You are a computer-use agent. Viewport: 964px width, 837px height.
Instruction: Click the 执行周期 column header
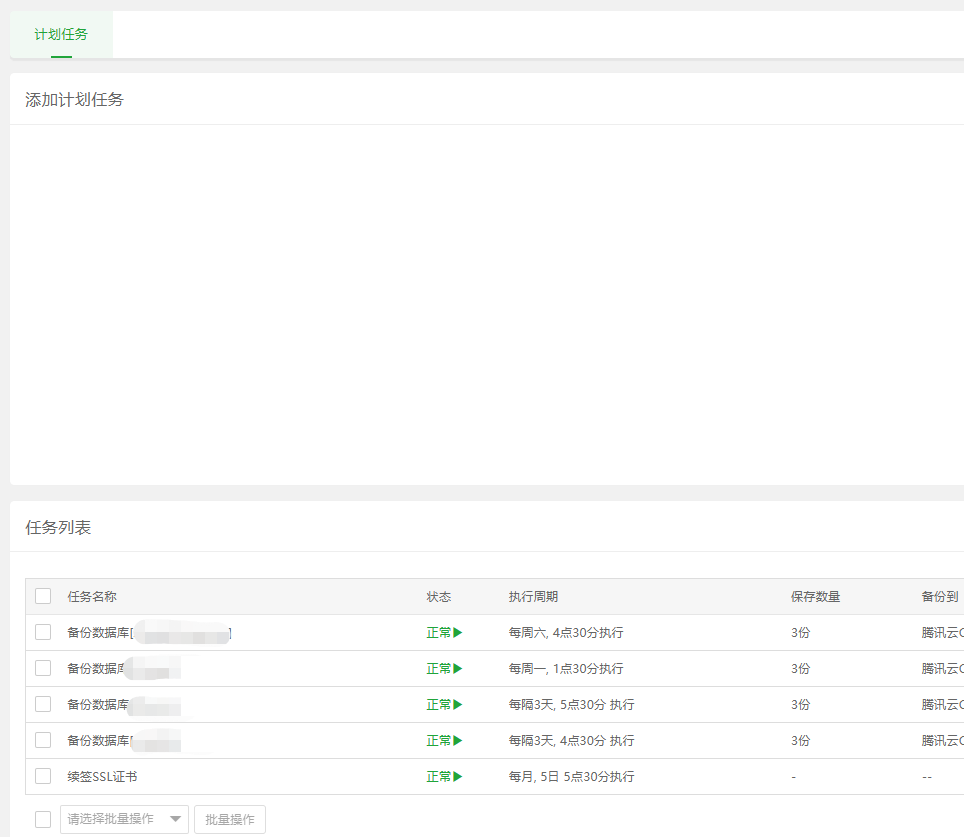click(533, 597)
